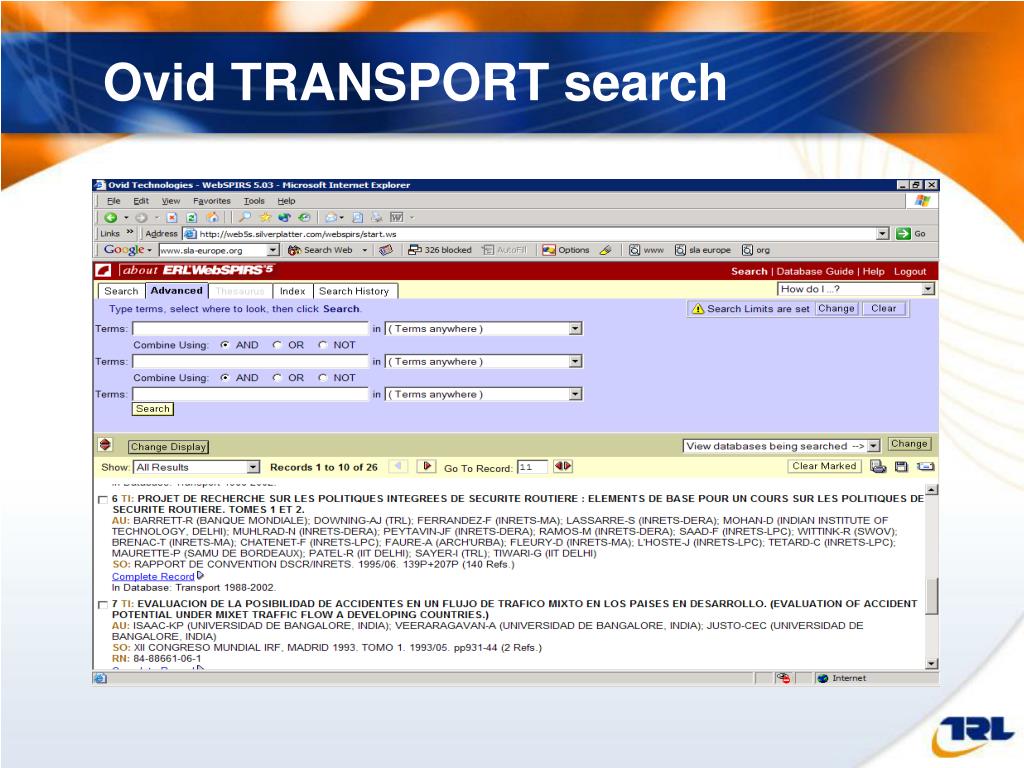Mark the checkbox for record 7
This screenshot has width=1024, height=768.
103,605
